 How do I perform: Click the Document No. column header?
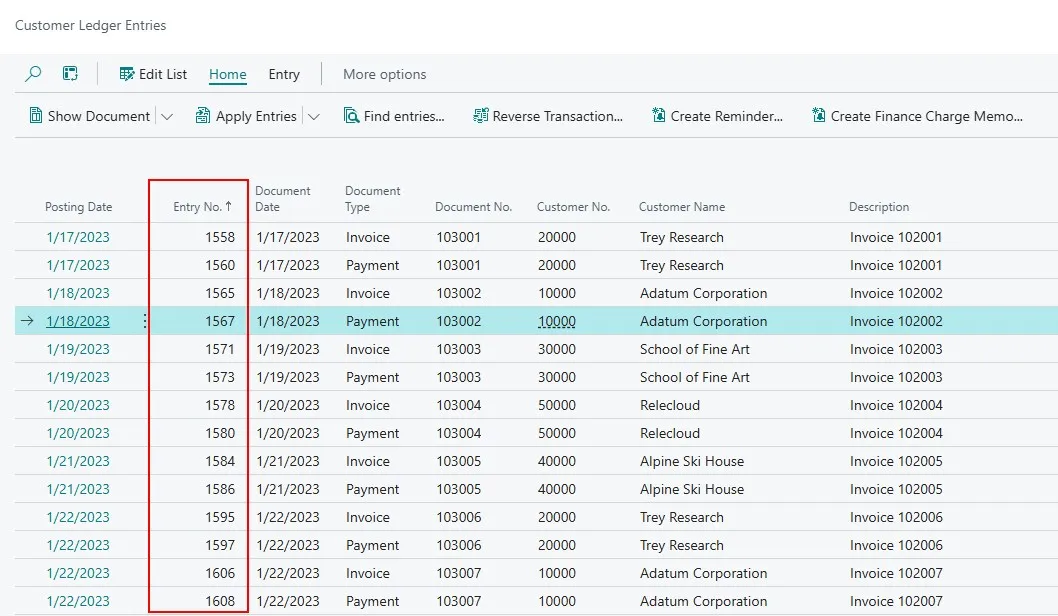point(473,206)
